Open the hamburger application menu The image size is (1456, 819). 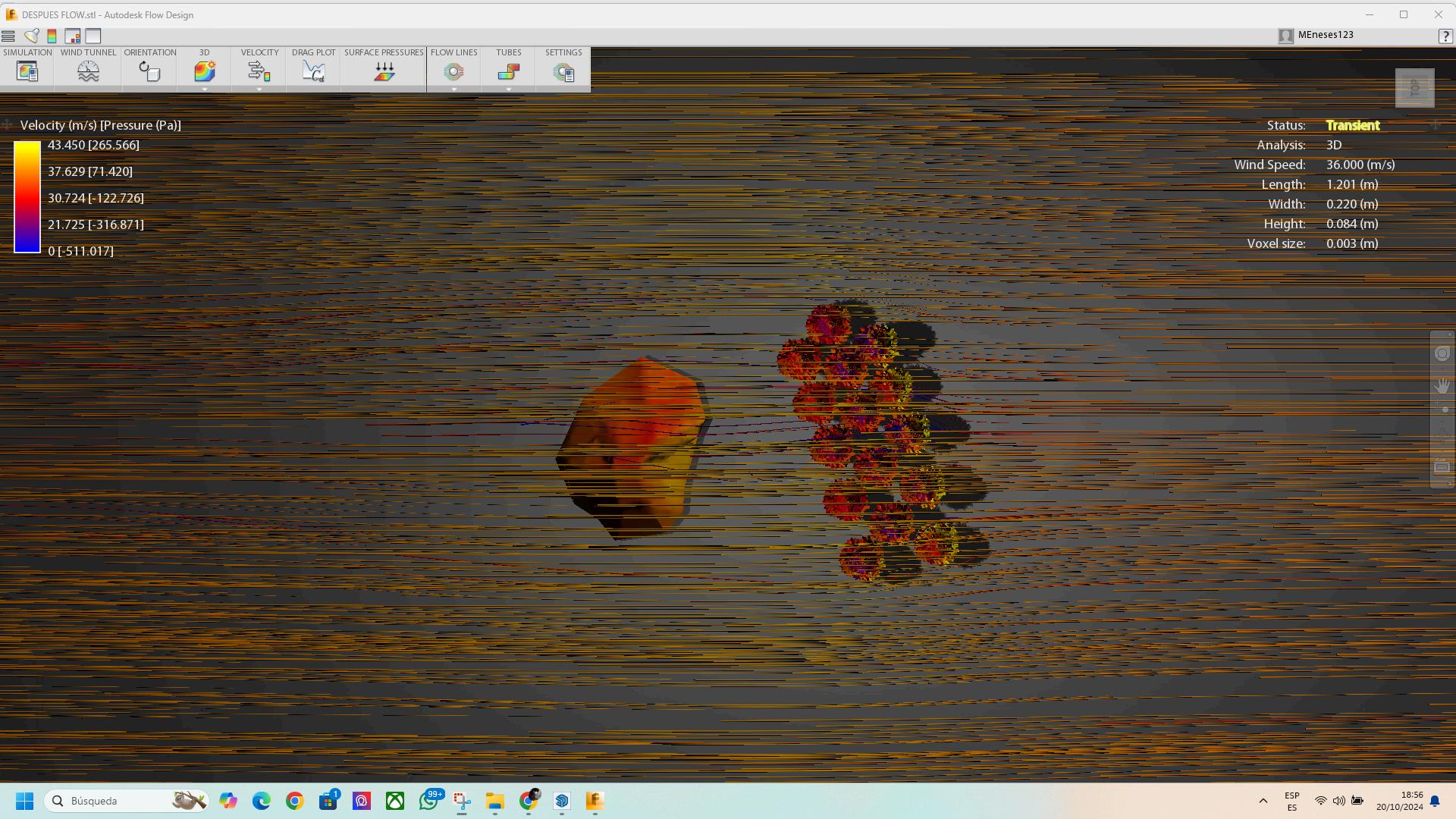(x=8, y=36)
